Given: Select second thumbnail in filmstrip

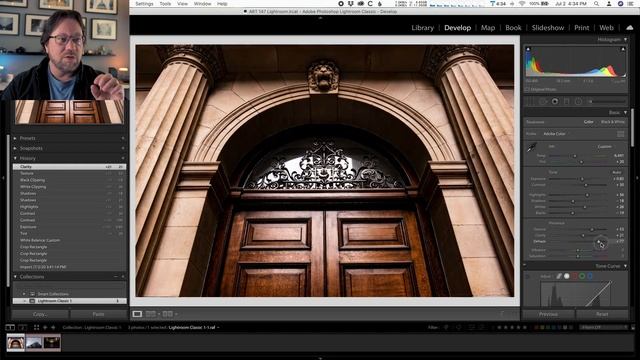Looking at the screenshot, I should 34,343.
